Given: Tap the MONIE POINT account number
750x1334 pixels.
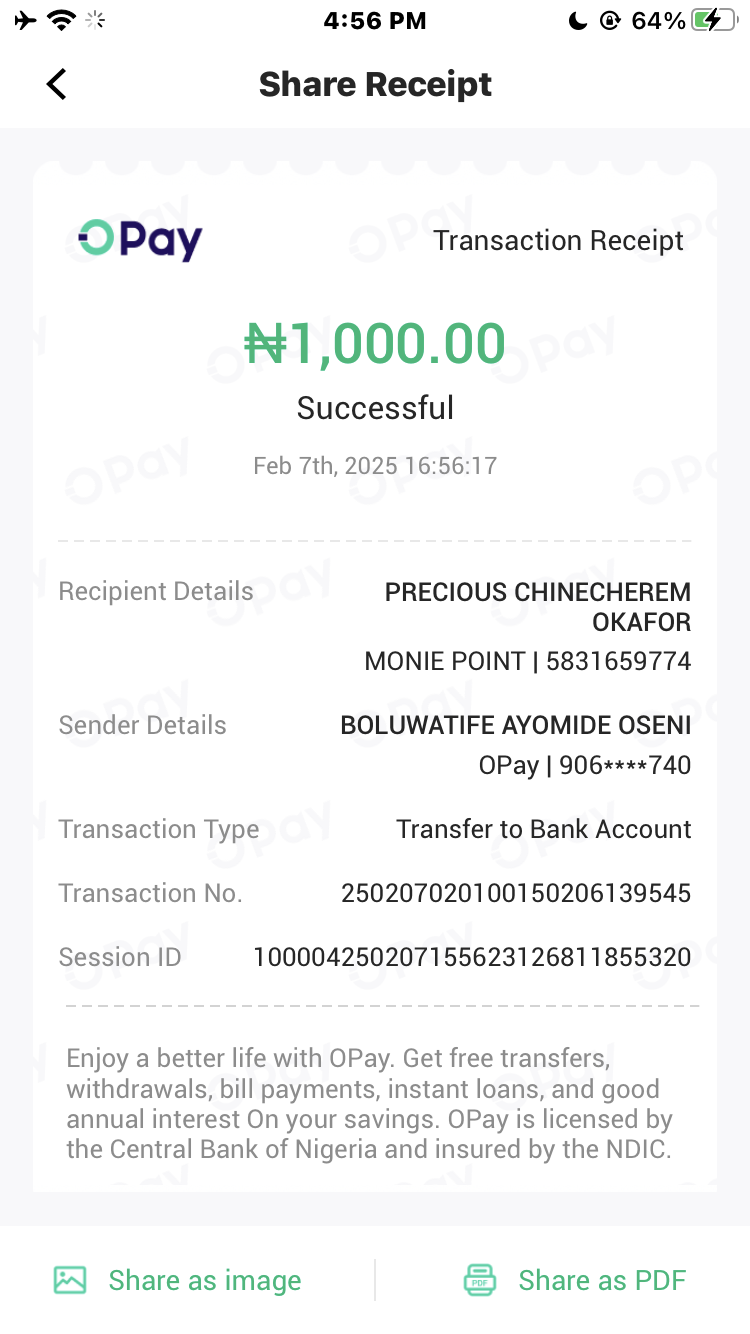Looking at the screenshot, I should click(x=618, y=661).
